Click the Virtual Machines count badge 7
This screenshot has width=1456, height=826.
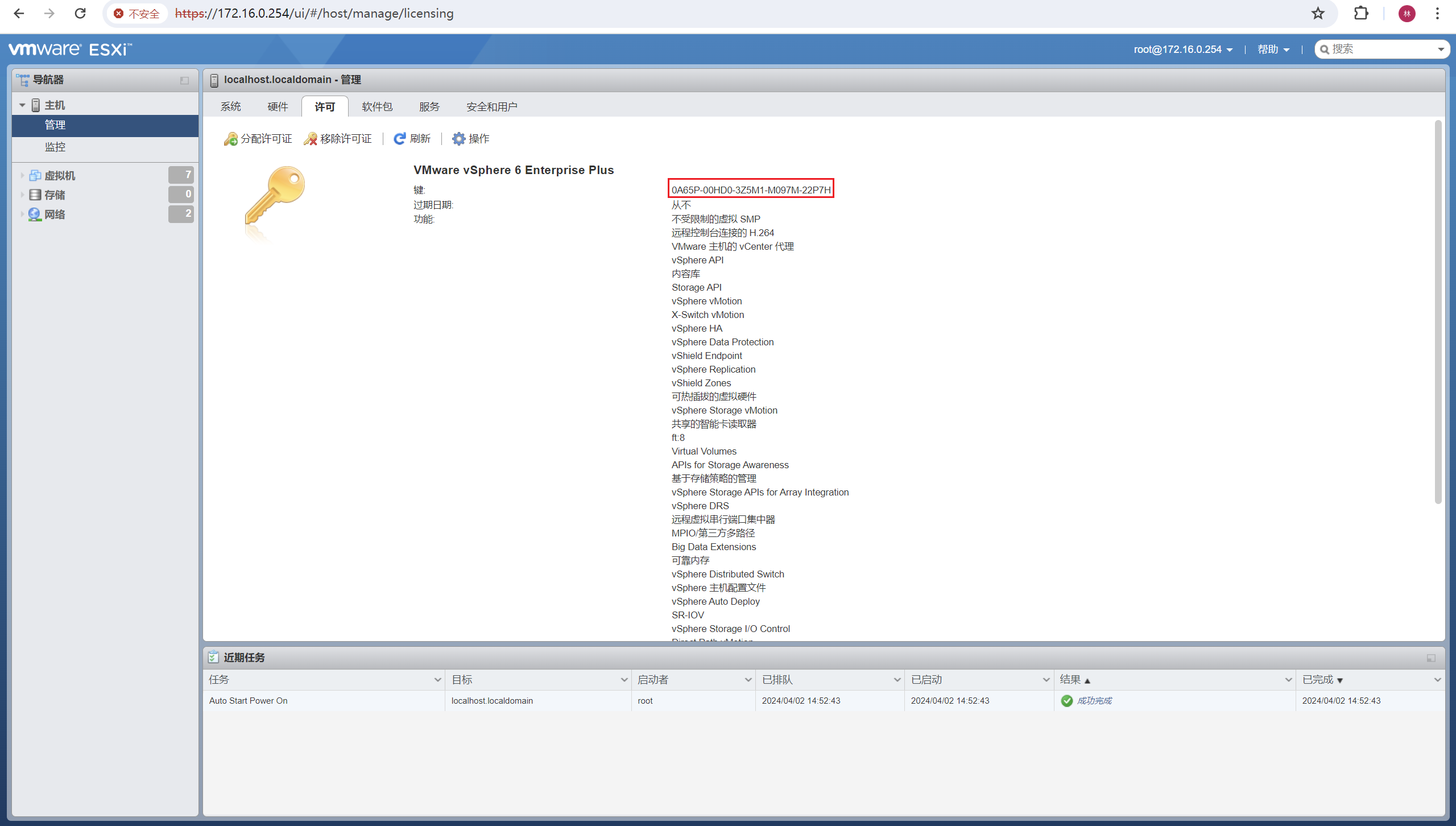(x=181, y=175)
